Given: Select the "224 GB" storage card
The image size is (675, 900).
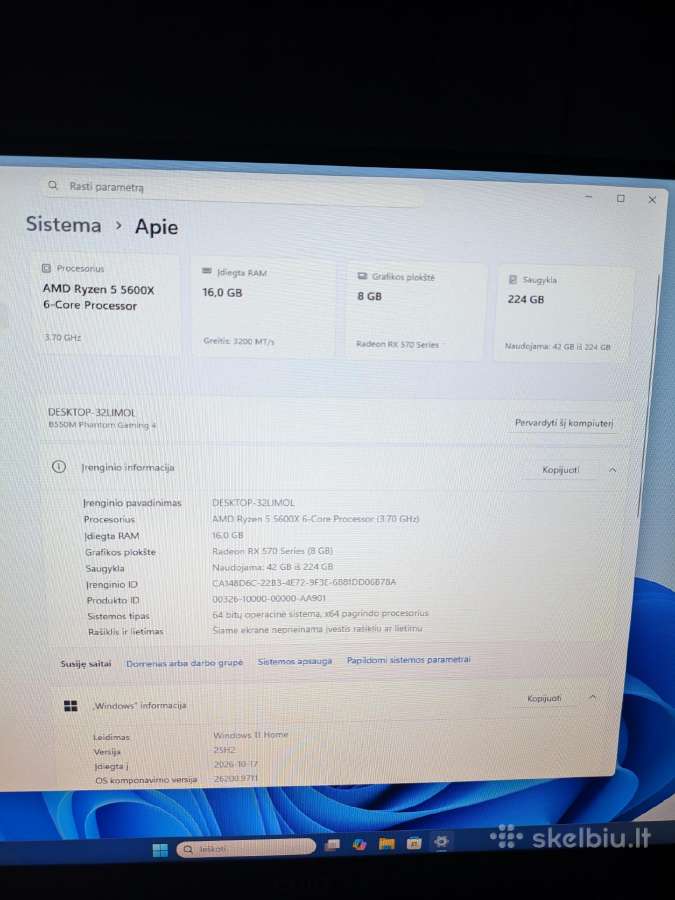Looking at the screenshot, I should coord(564,313).
